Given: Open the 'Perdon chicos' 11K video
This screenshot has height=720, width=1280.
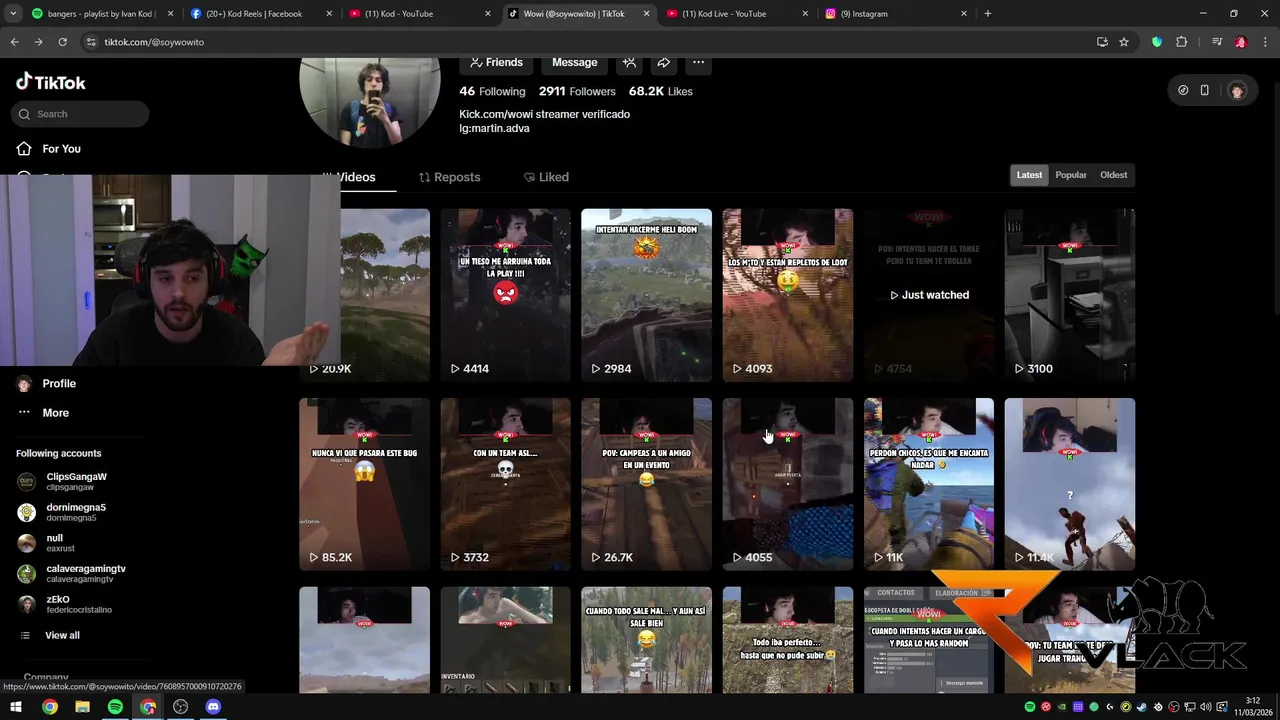Looking at the screenshot, I should click(929, 484).
